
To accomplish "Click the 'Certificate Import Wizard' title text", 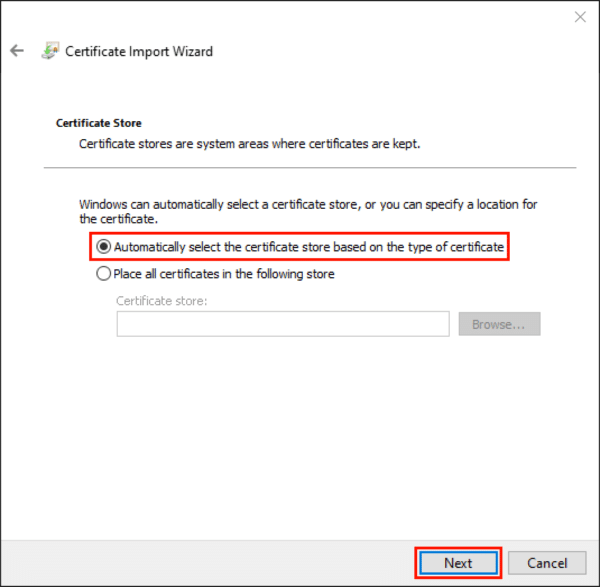I will coord(139,51).
